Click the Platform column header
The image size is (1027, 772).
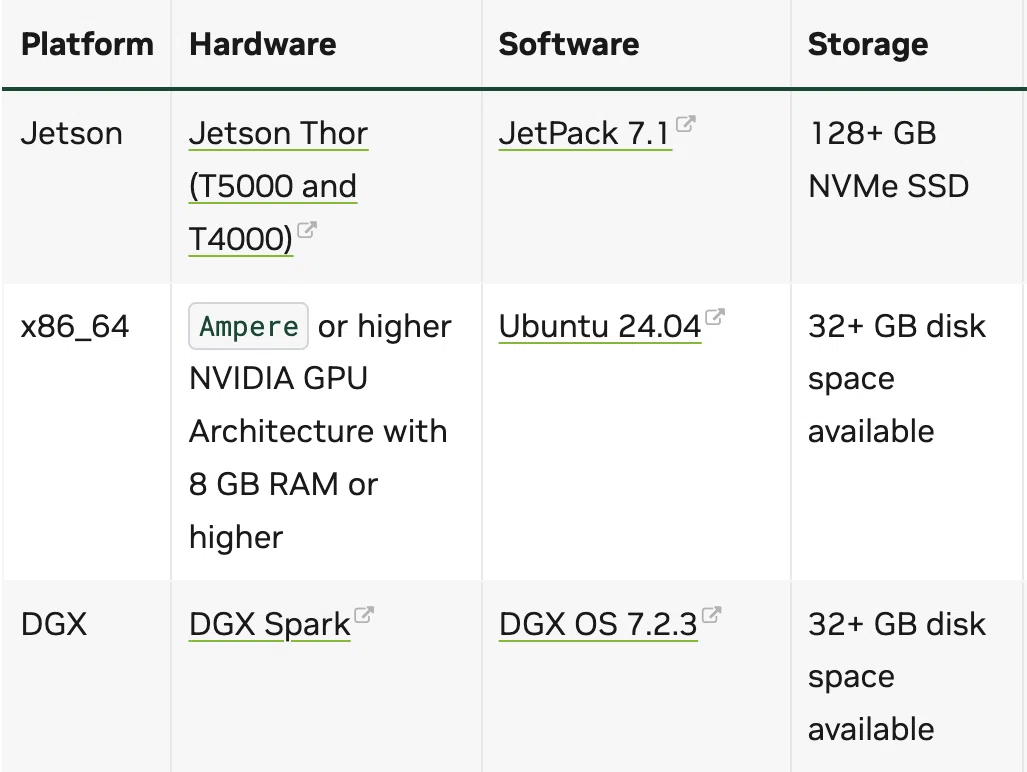pos(87,45)
